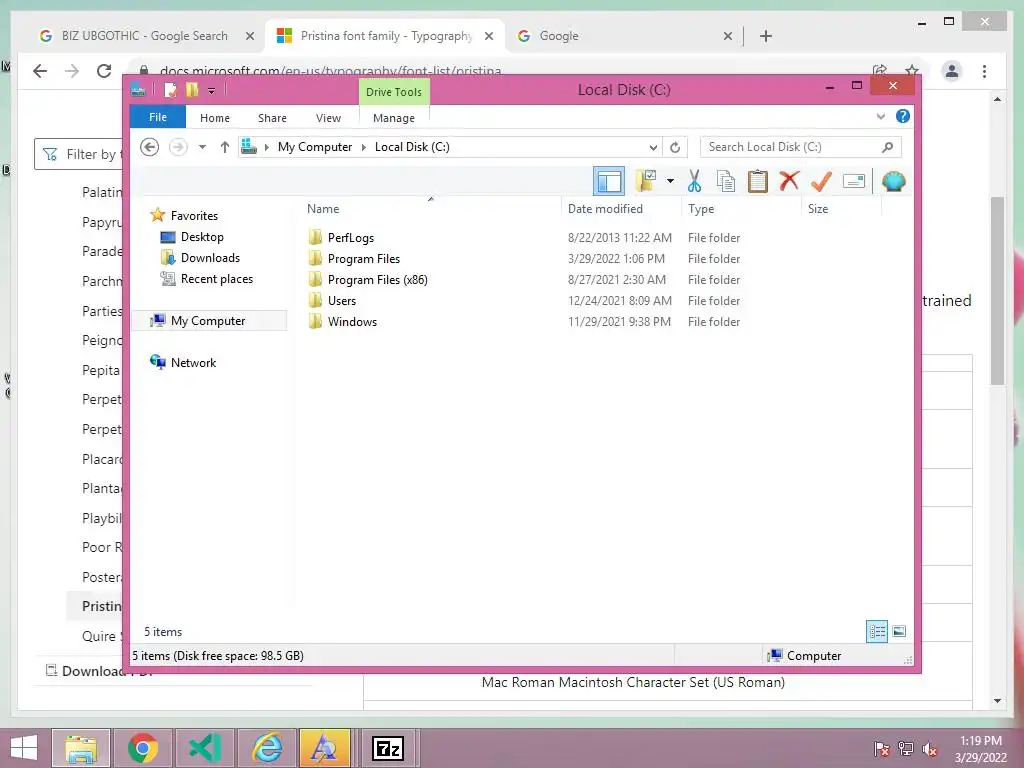Click Local Disk (C:) in address path

(x=412, y=147)
